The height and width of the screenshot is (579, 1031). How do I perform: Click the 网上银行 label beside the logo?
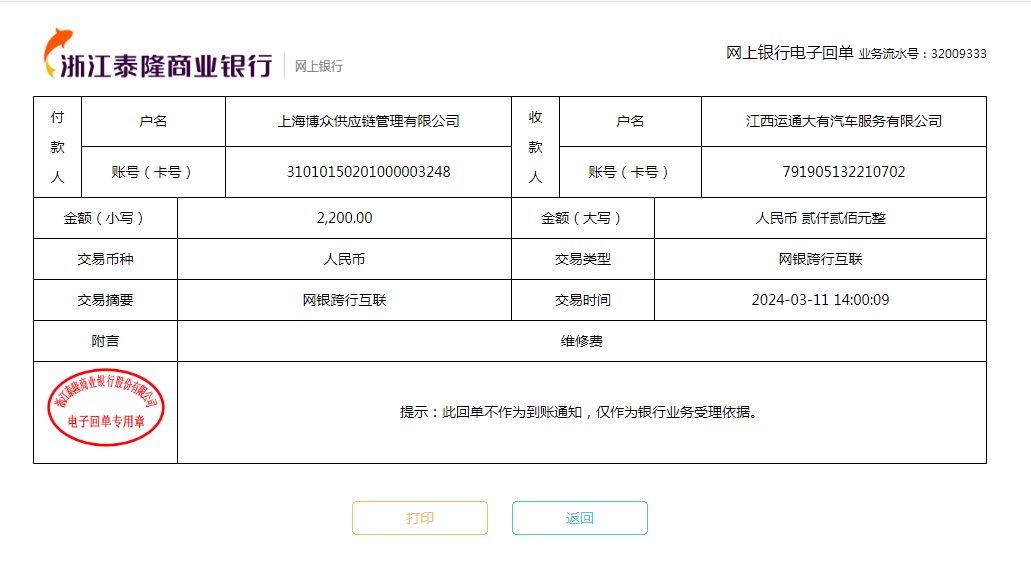click(x=318, y=66)
